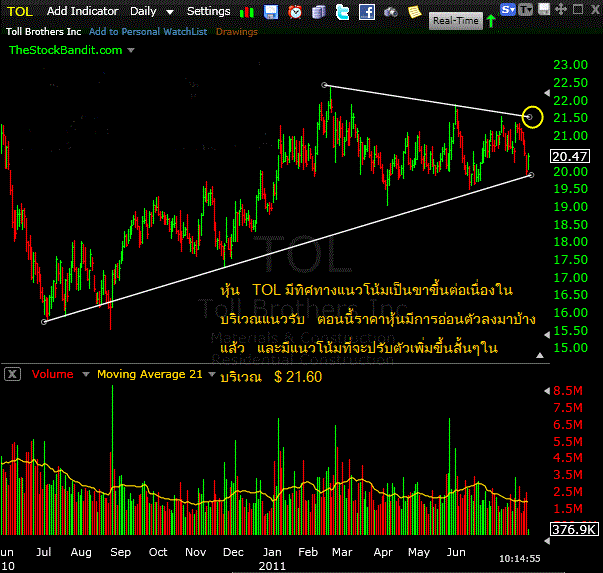Select the lower trendline's left anchor point

pyautogui.click(x=44, y=321)
